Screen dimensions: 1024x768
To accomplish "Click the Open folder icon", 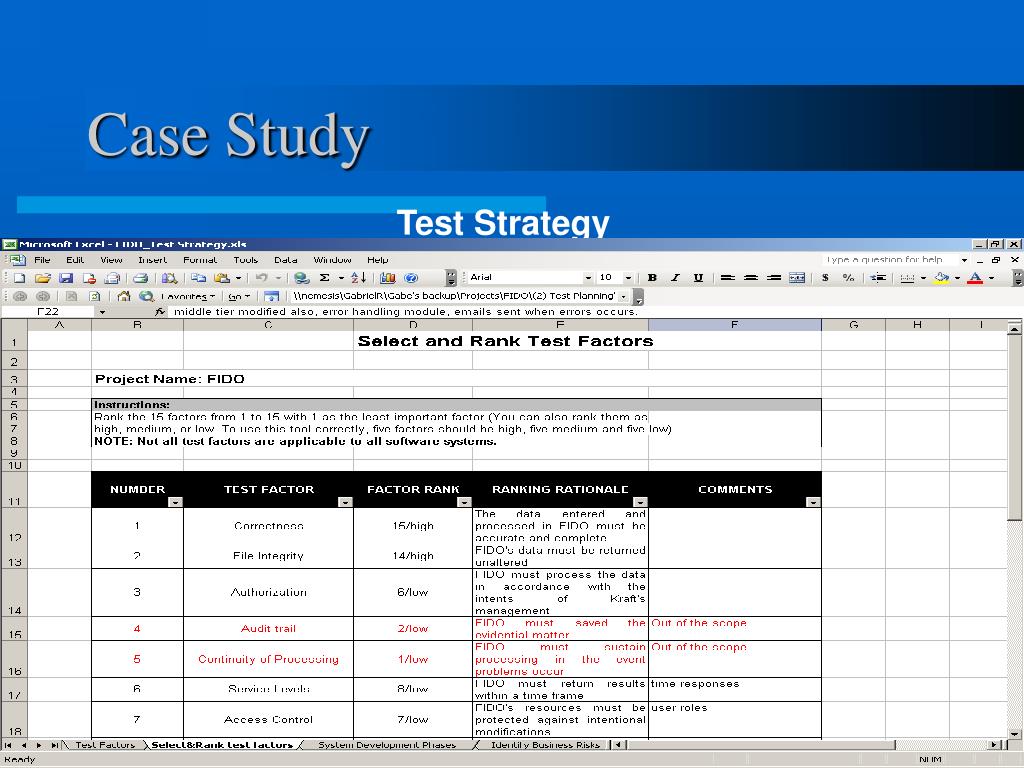I will (x=42, y=278).
